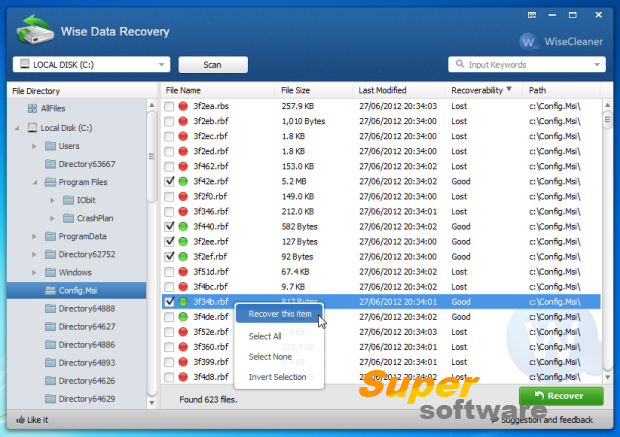Click the Directory64888 folder icon

(x=50, y=308)
